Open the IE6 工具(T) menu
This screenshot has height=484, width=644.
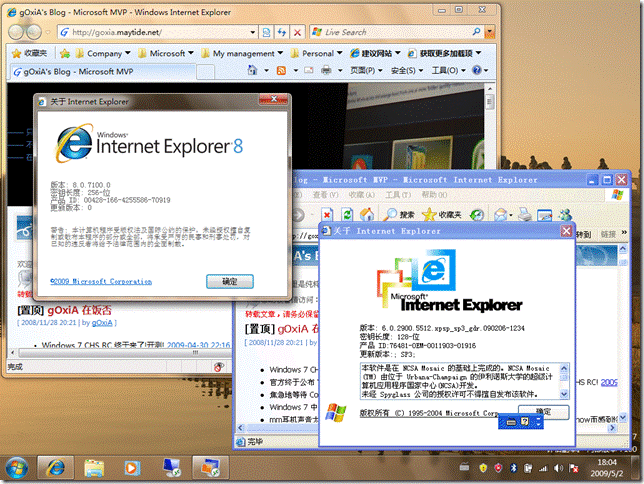click(398, 195)
